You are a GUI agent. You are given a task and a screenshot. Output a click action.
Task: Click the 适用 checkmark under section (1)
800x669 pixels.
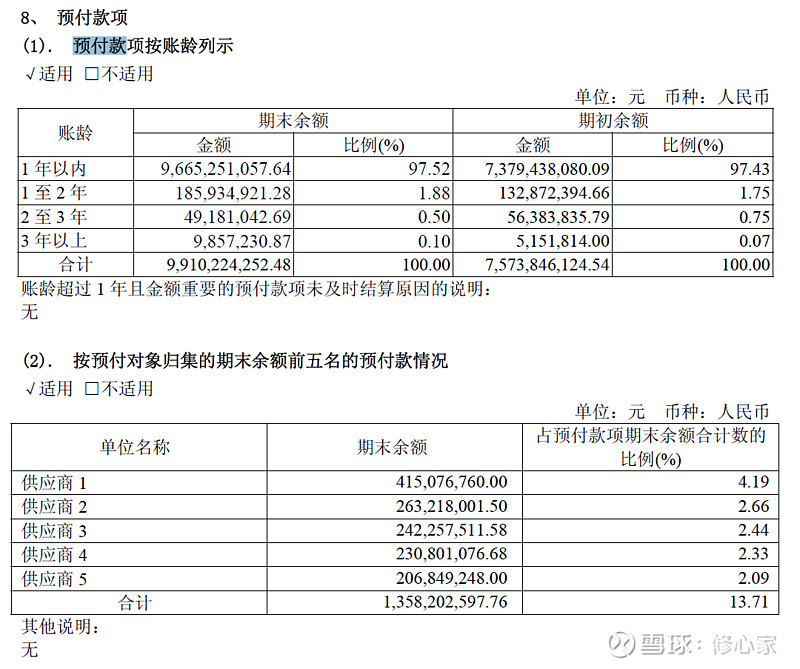click(x=30, y=75)
